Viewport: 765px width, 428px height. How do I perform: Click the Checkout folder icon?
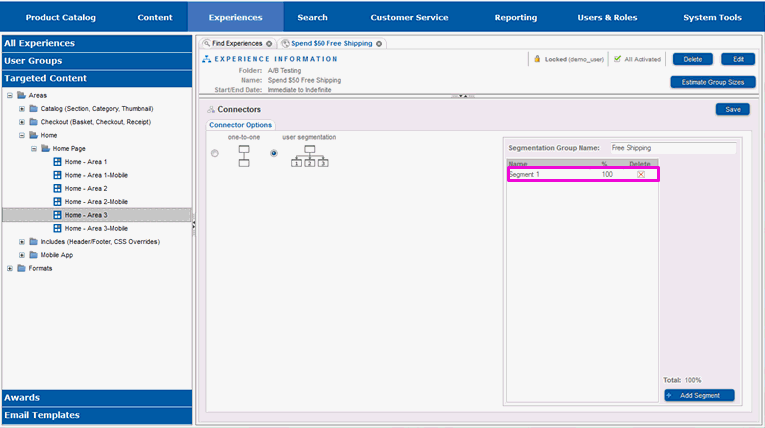point(34,122)
